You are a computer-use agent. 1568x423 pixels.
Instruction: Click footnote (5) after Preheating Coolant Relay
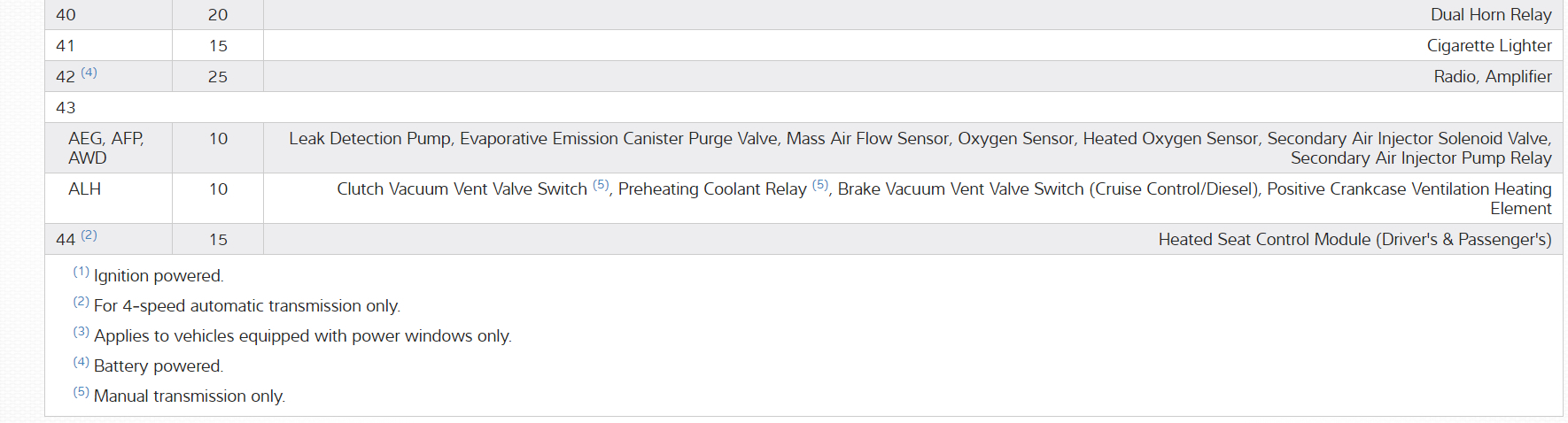(x=819, y=185)
